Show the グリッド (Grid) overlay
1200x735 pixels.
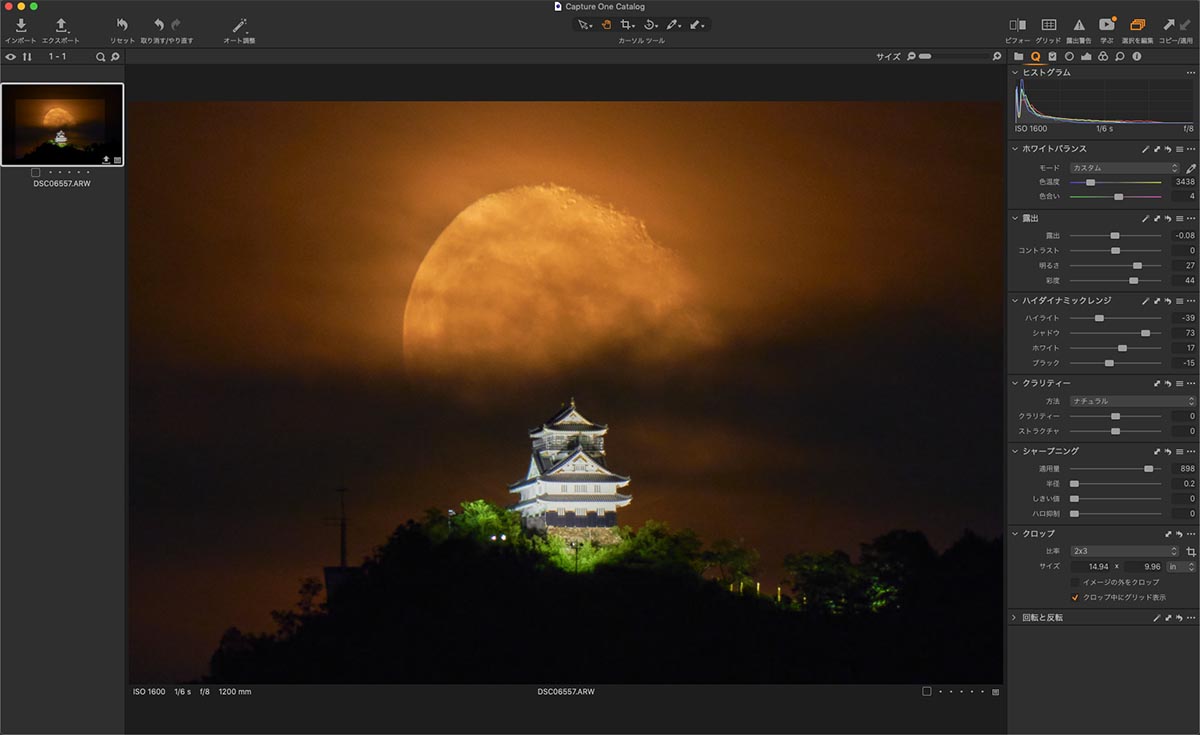point(1048,25)
